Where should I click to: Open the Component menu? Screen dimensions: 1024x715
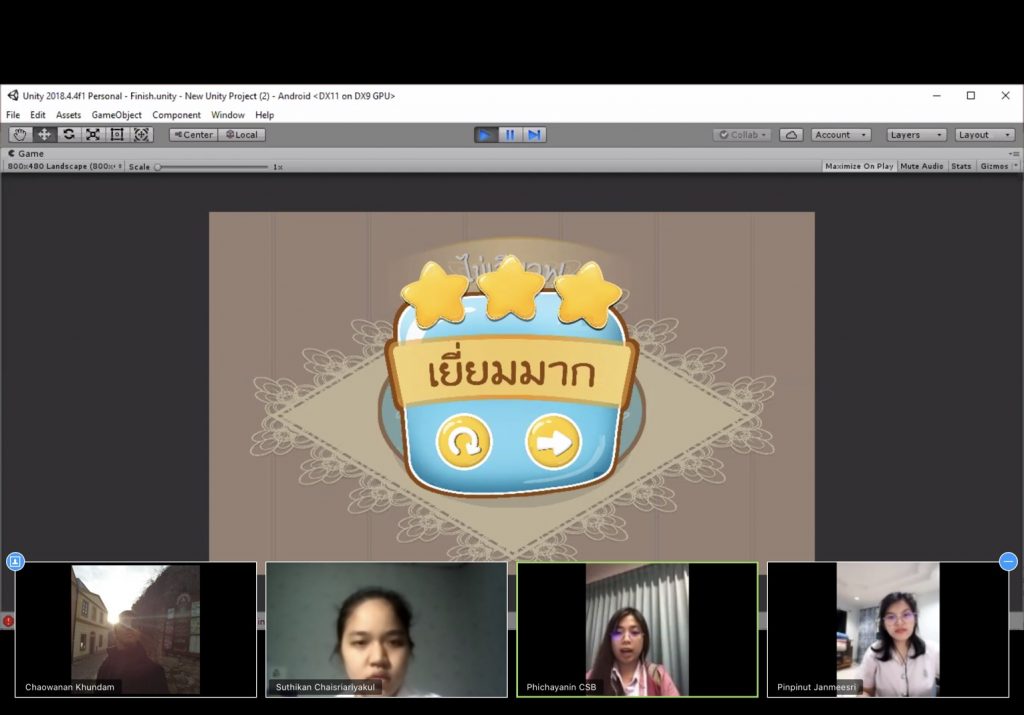point(176,115)
